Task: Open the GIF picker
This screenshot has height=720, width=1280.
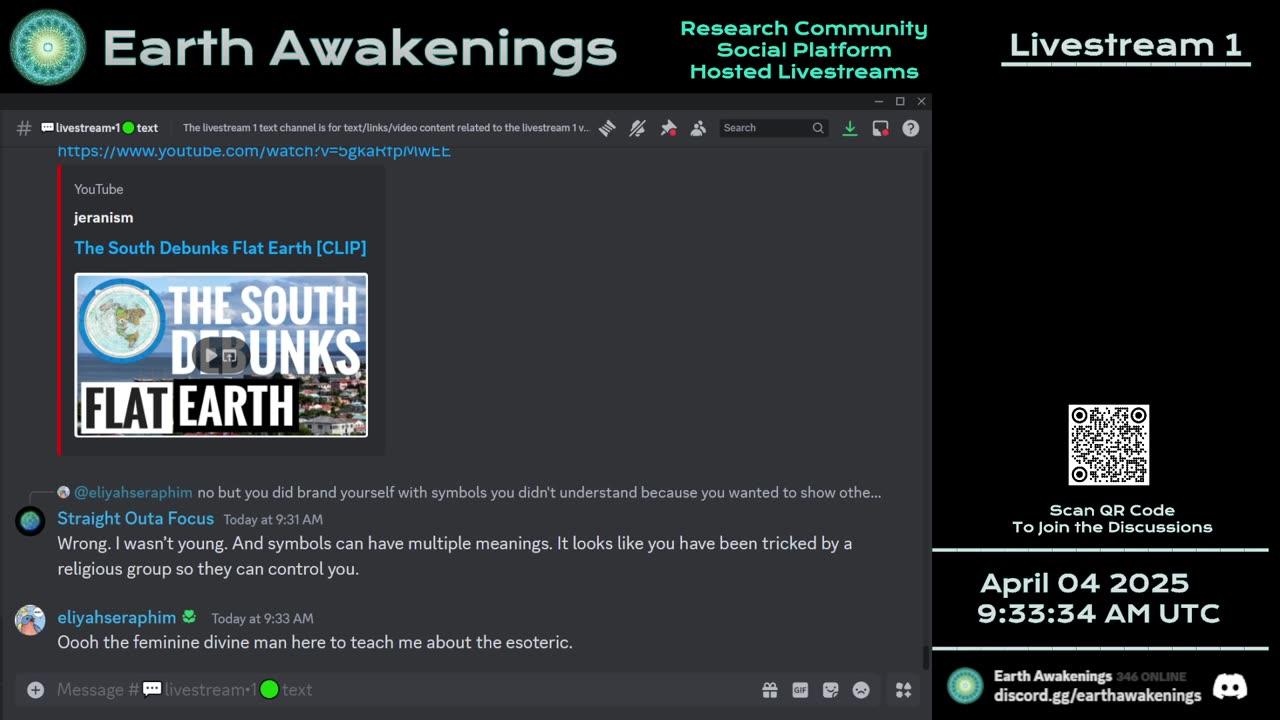Action: (x=800, y=690)
